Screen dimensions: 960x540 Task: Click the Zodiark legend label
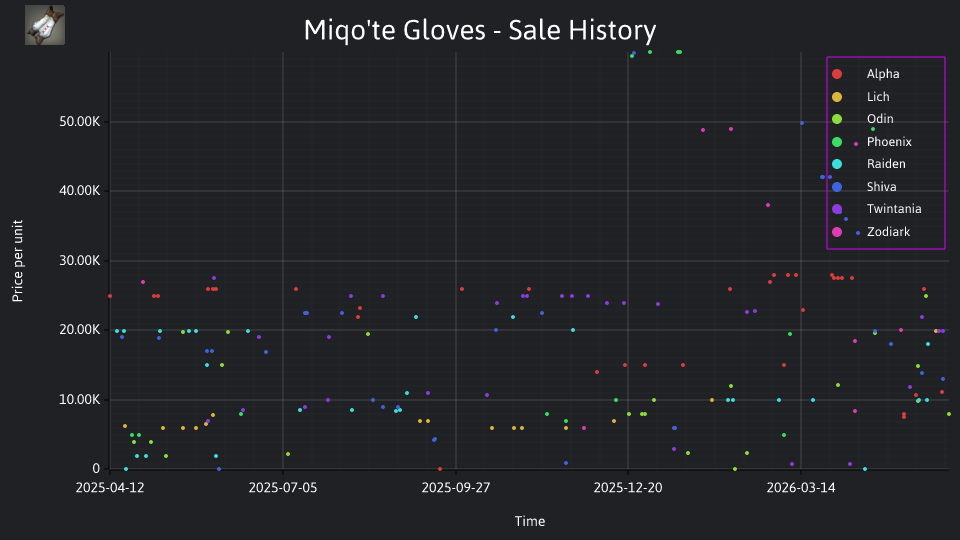point(888,232)
